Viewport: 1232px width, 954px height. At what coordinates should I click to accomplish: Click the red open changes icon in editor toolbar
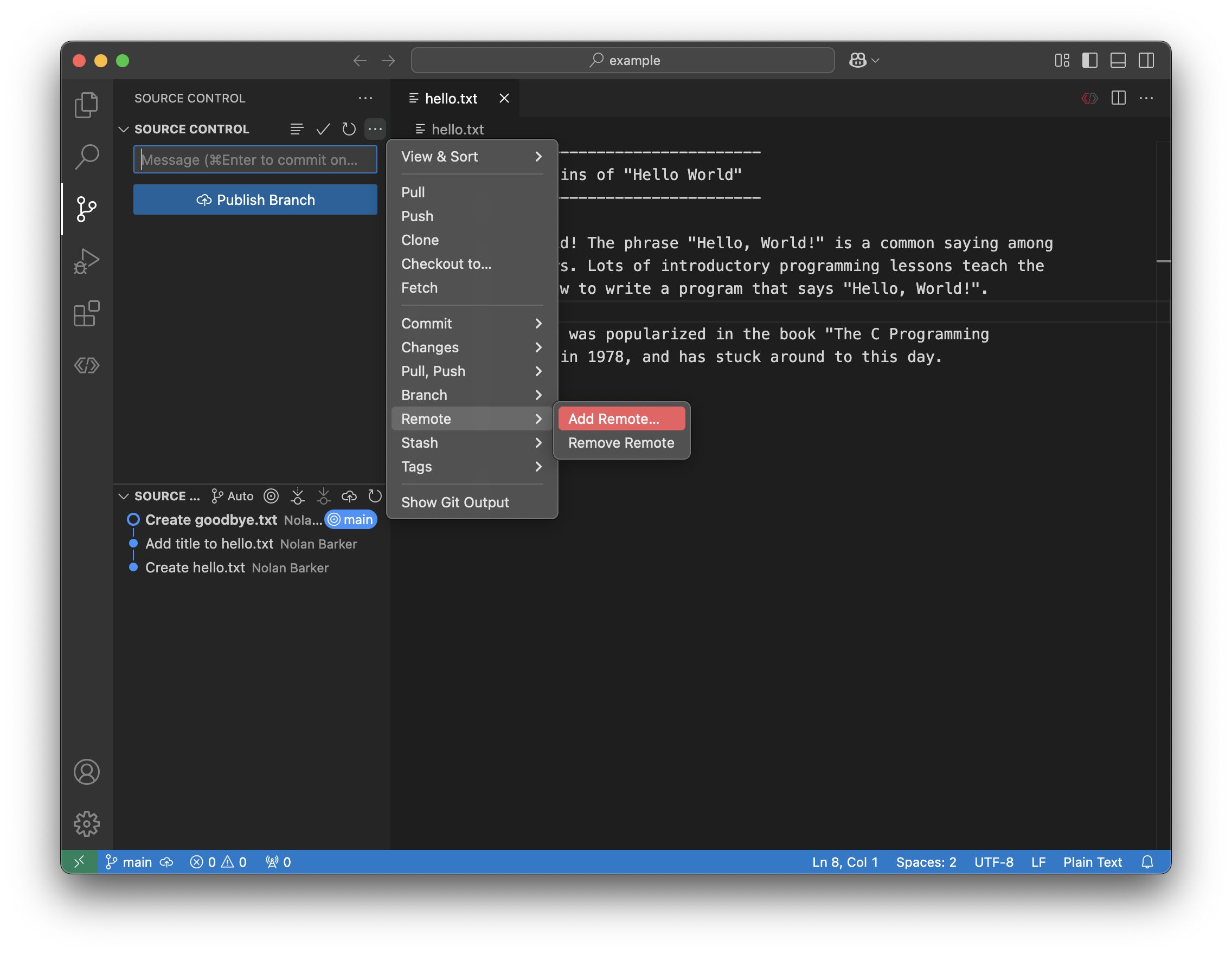coord(1090,98)
